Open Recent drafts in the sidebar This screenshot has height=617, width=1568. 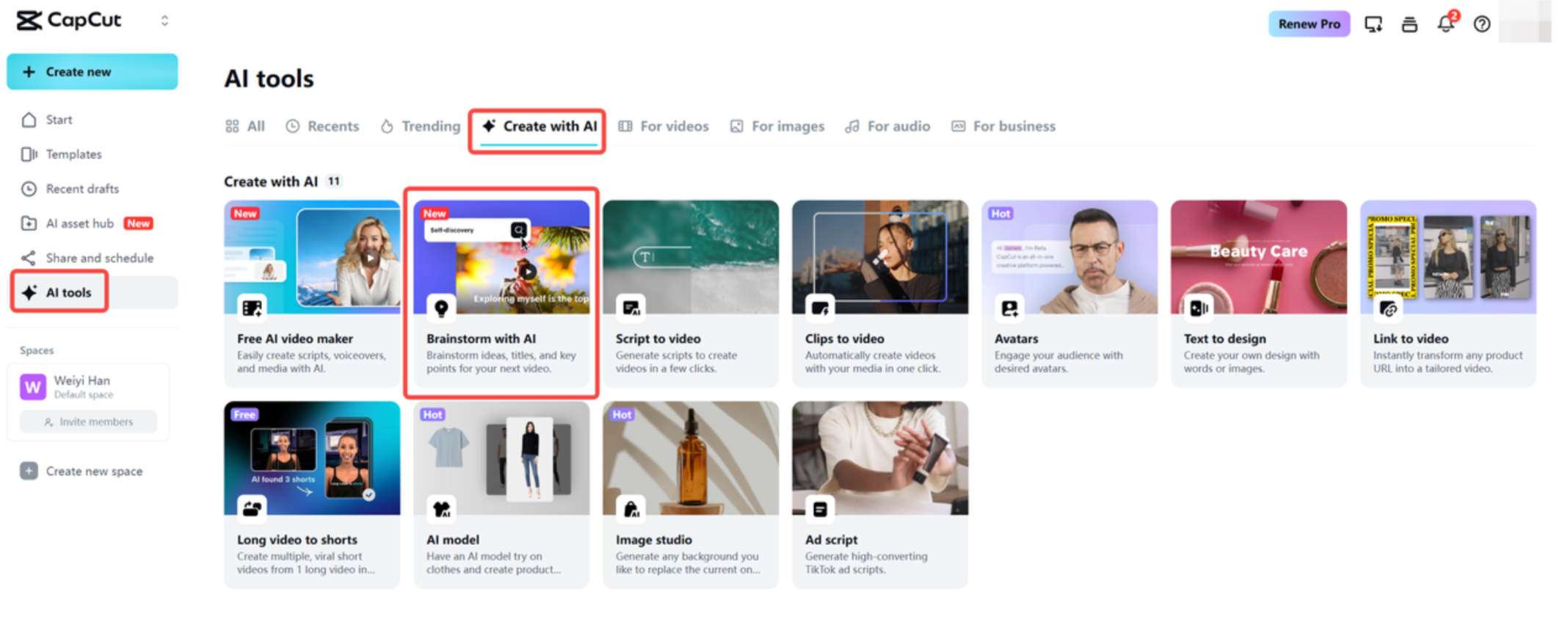pos(82,189)
